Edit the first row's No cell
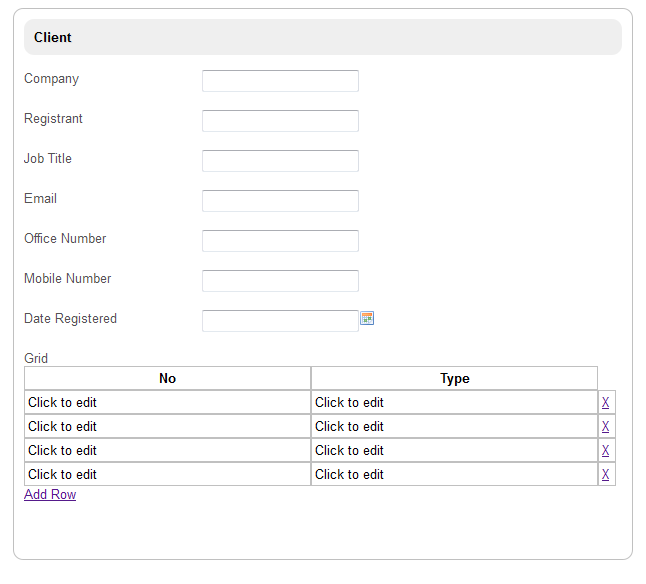The width and height of the screenshot is (646, 584). tap(167, 403)
